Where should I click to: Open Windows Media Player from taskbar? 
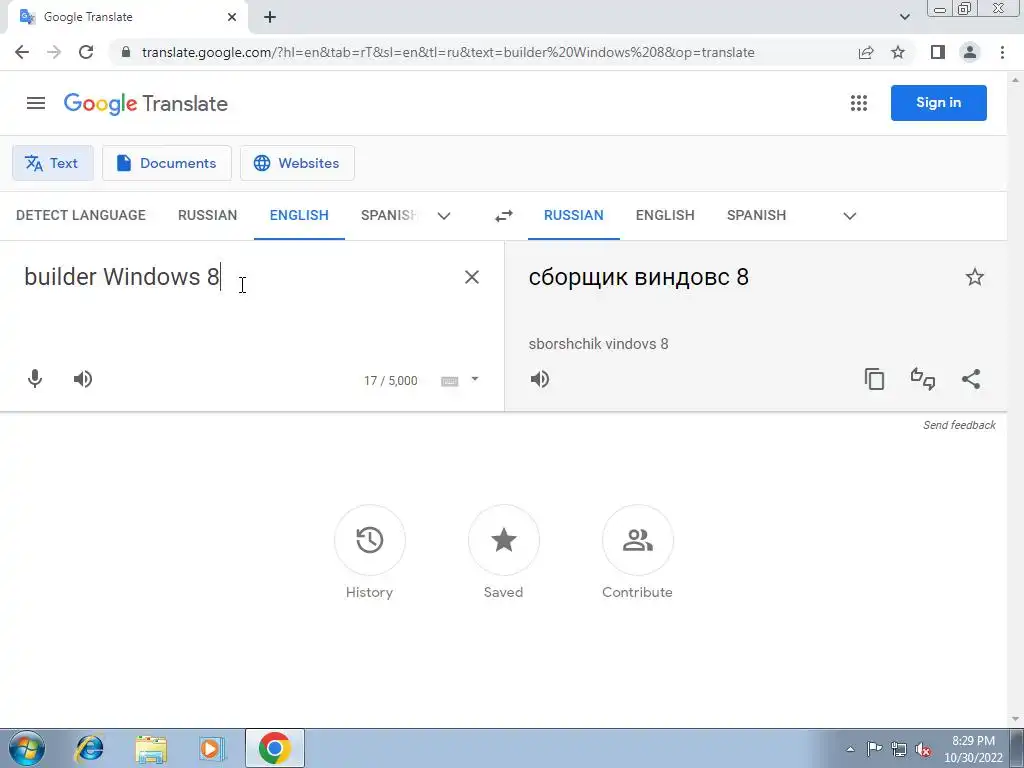pos(212,748)
